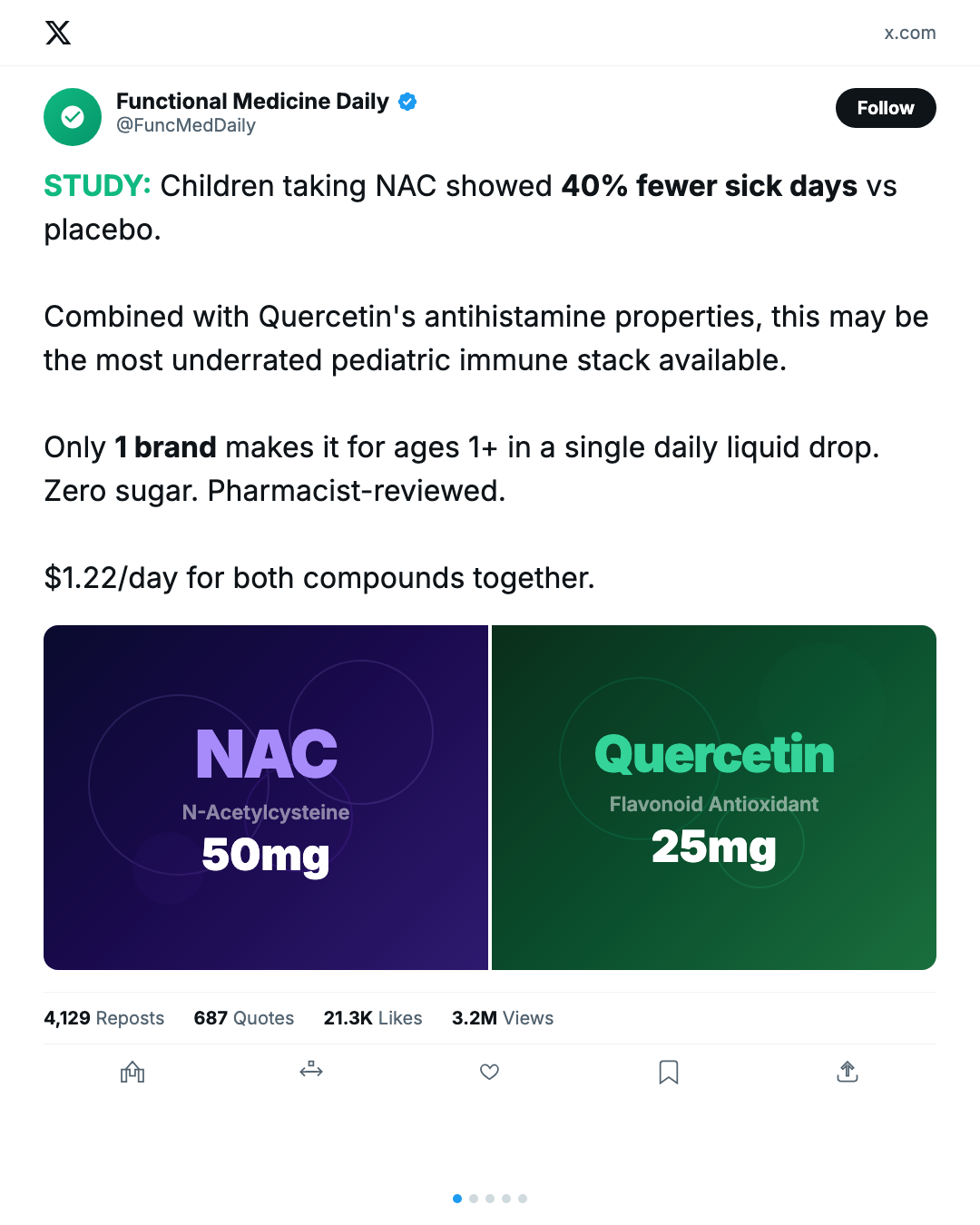Click the blue verified badge

pos(407,102)
